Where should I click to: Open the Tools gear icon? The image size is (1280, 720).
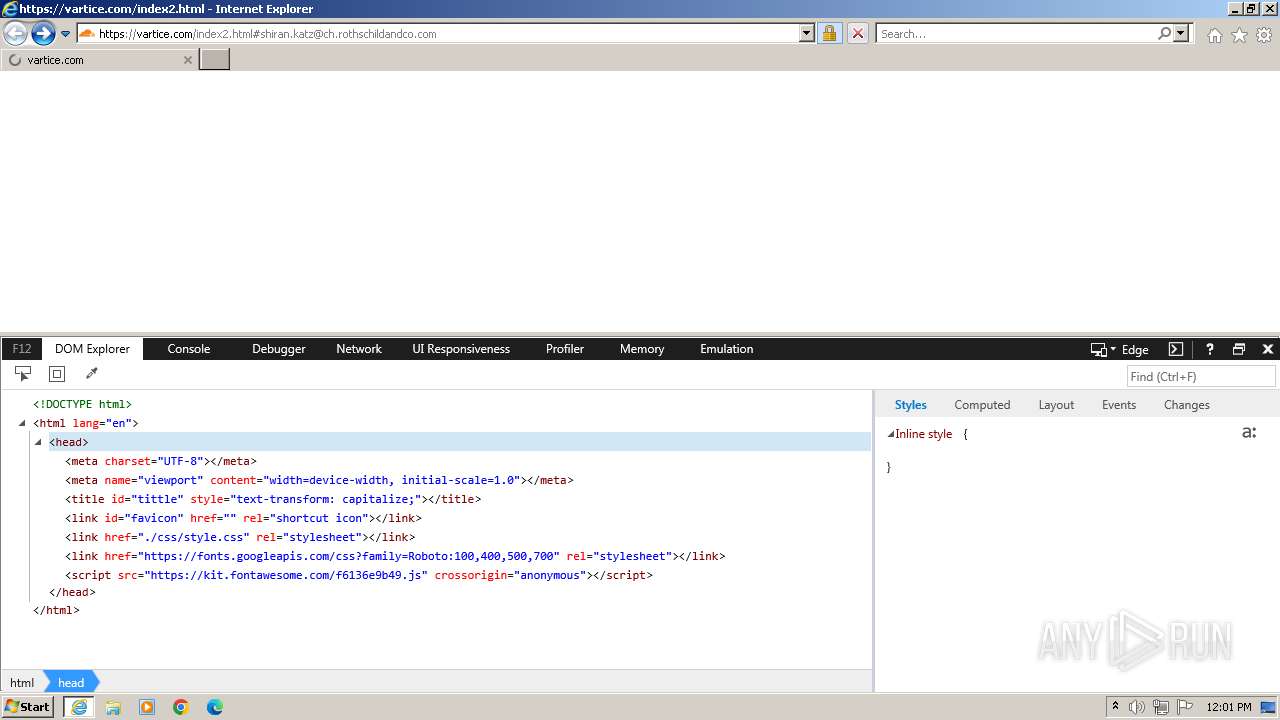pyautogui.click(x=1264, y=35)
